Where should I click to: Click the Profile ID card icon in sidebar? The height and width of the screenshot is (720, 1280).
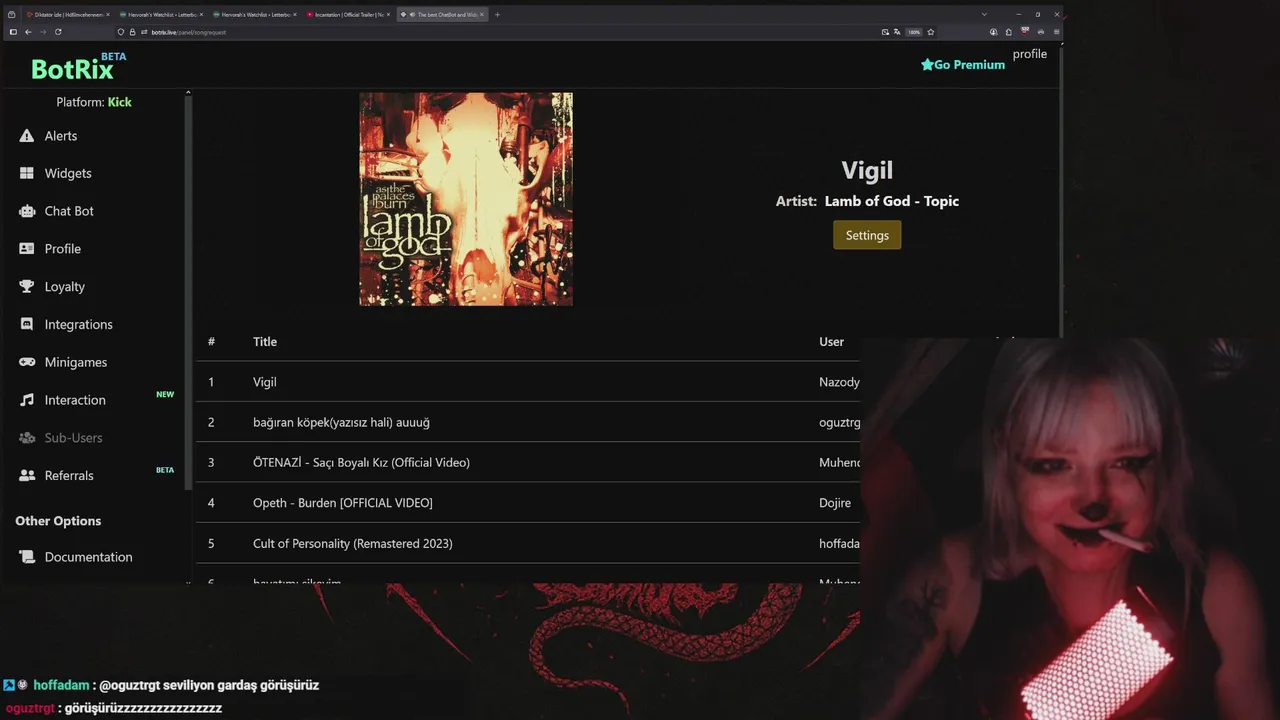[27, 249]
